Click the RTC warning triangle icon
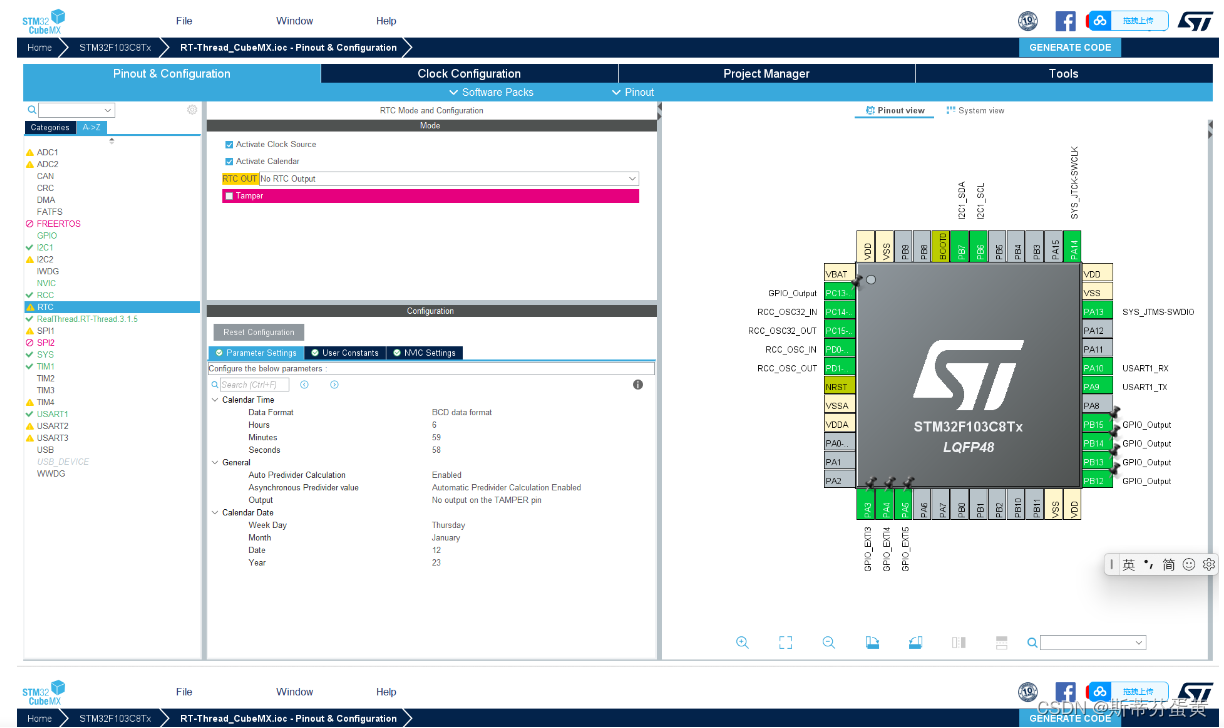 [x=30, y=307]
